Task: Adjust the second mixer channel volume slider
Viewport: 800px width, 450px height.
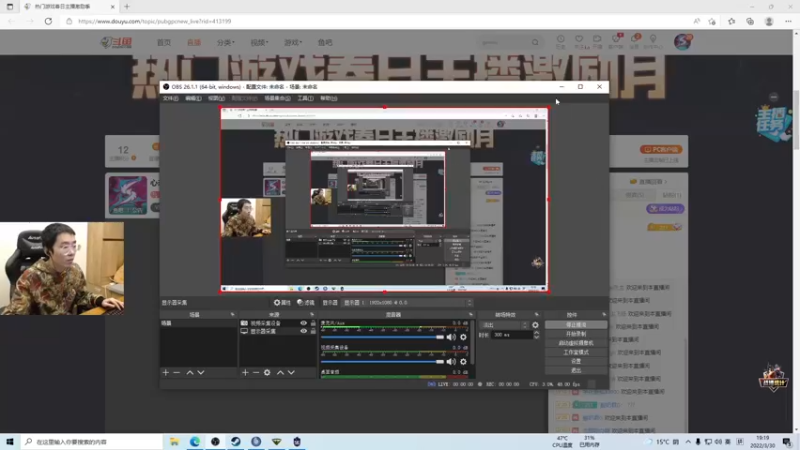Action: [382, 362]
